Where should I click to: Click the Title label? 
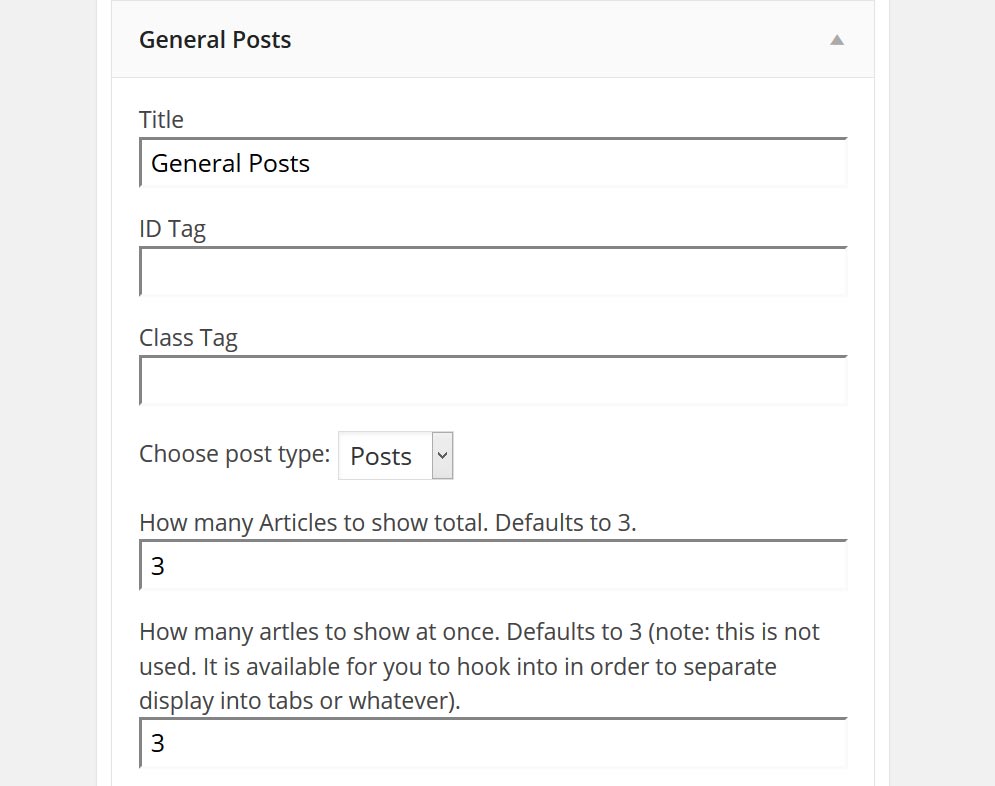point(161,120)
